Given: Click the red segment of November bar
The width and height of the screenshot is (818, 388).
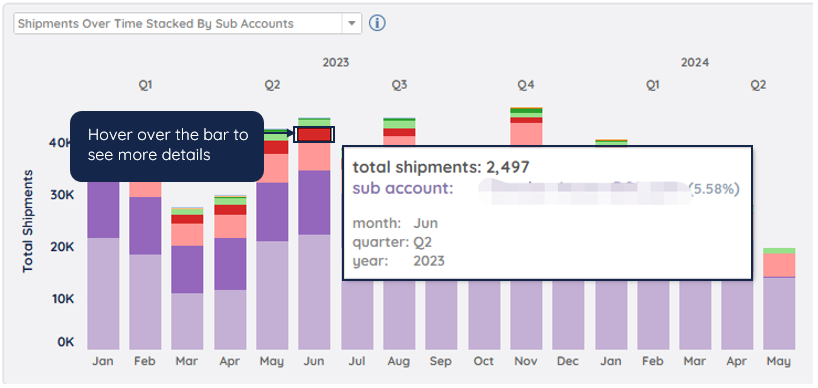Looking at the screenshot, I should [x=526, y=120].
